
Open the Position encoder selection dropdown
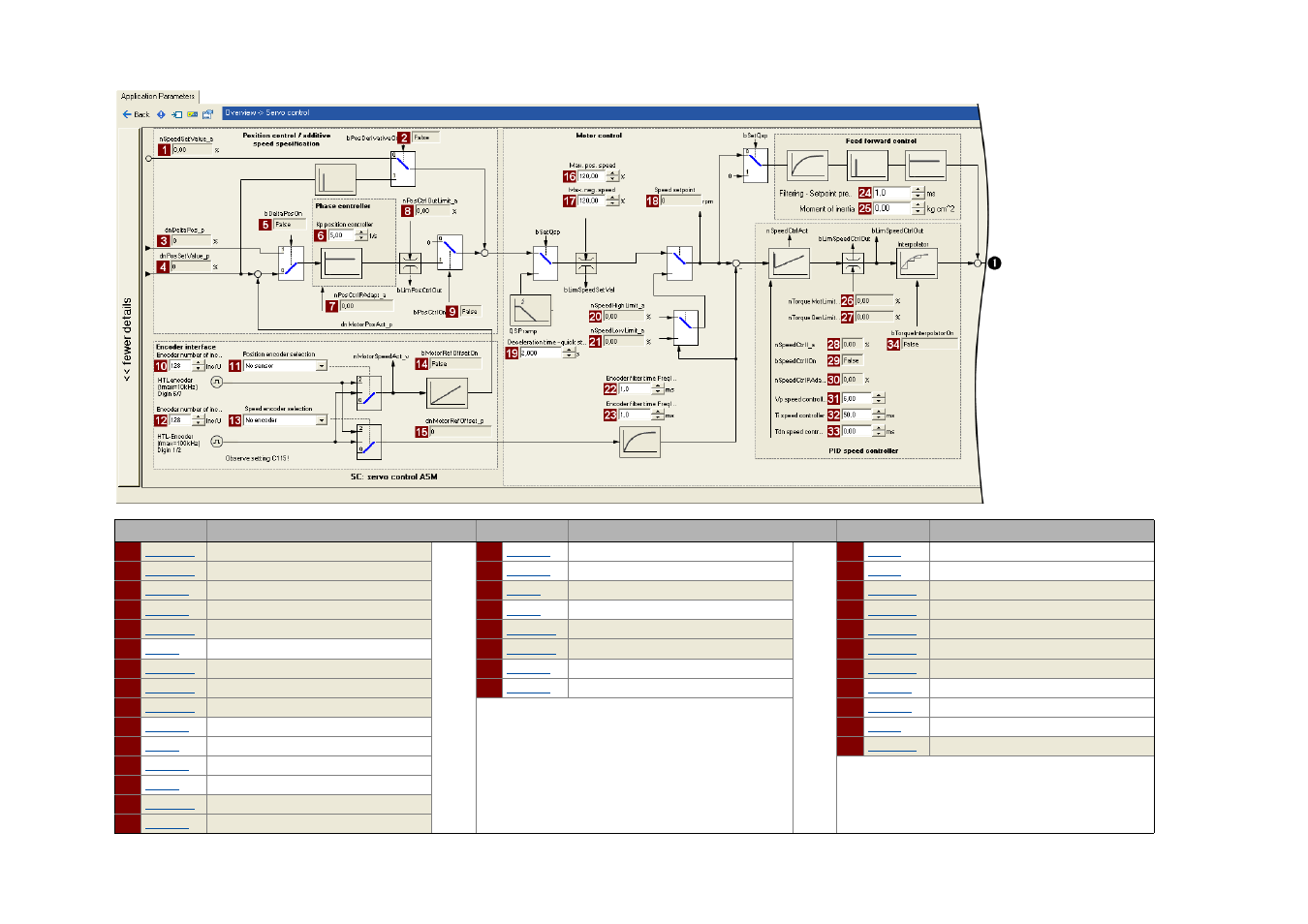[x=322, y=366]
